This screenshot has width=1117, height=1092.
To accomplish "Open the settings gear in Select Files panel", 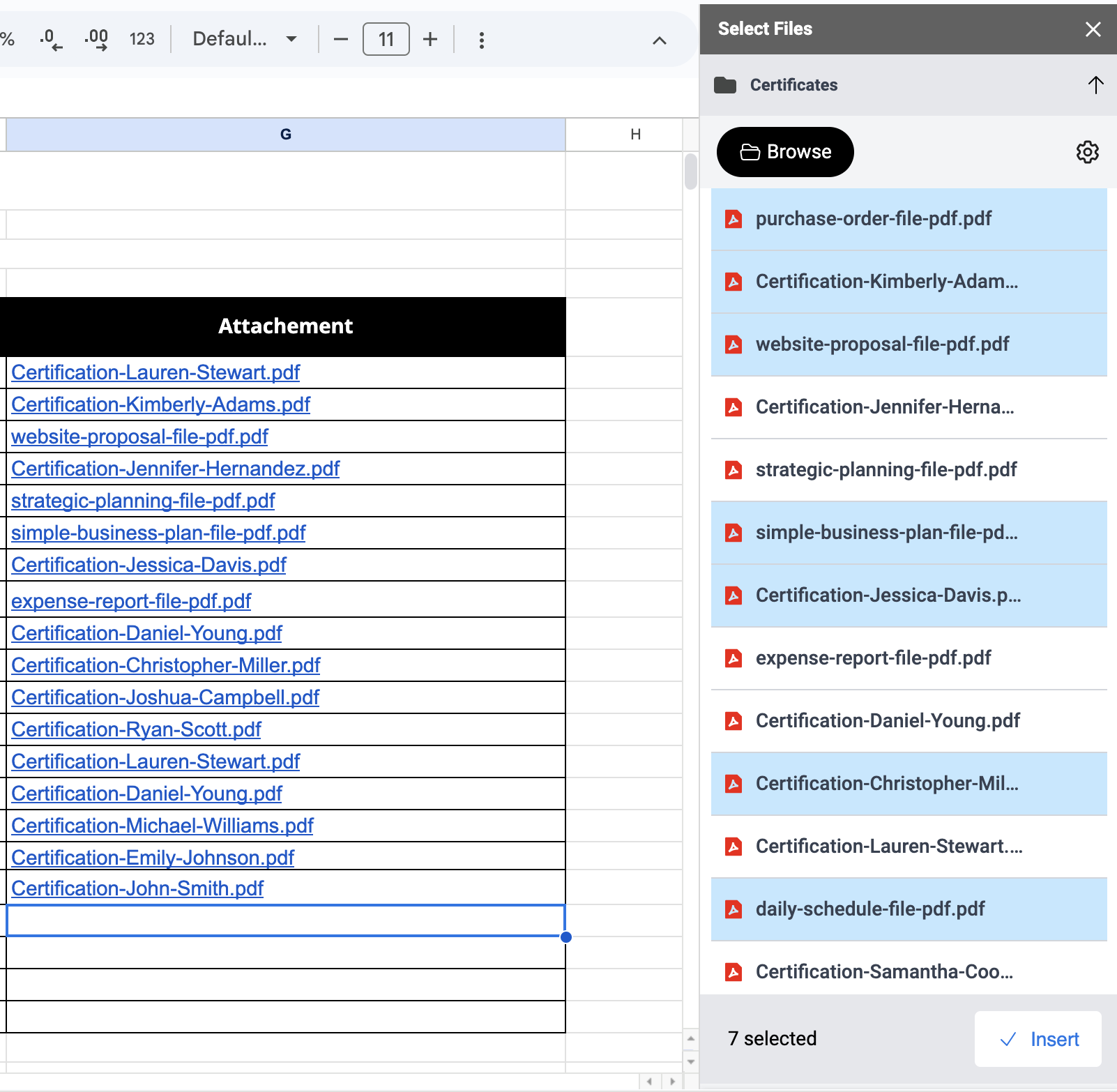I will point(1087,152).
